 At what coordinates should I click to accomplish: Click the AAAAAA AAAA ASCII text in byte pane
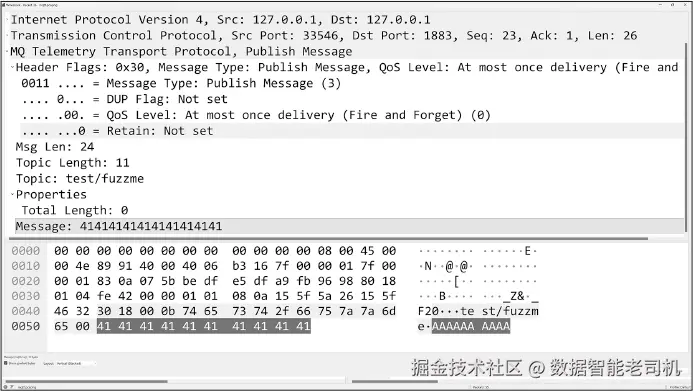pyautogui.click(x=471, y=326)
